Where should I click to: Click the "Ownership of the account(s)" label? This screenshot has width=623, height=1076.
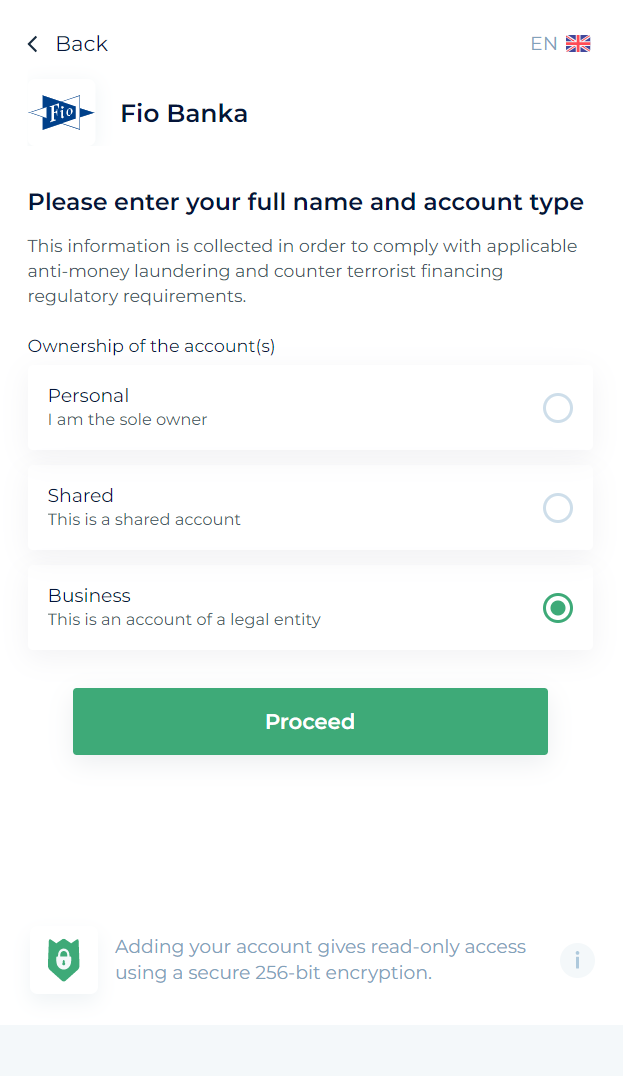tap(151, 346)
